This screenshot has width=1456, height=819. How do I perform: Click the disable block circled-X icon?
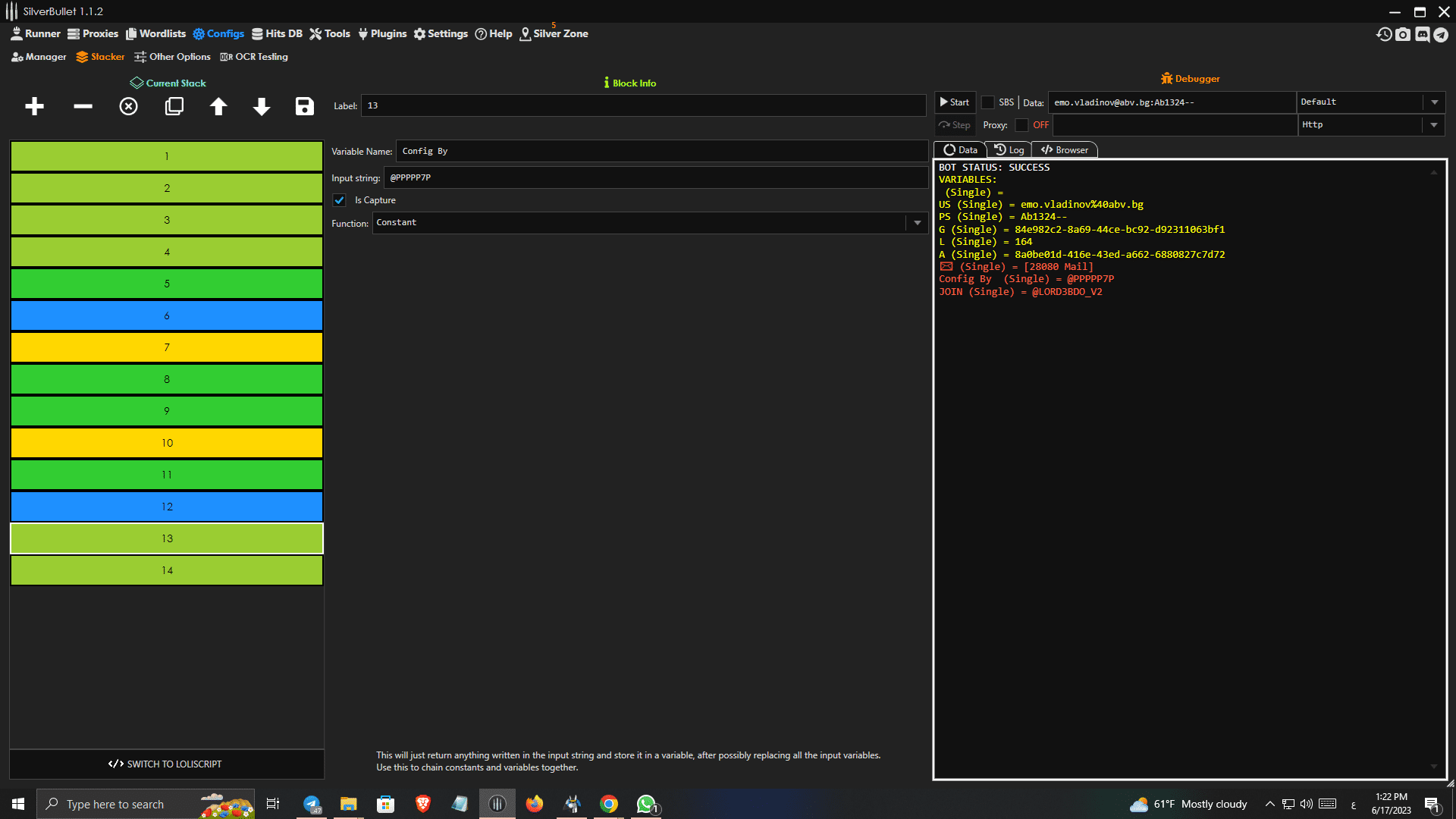[x=129, y=107]
